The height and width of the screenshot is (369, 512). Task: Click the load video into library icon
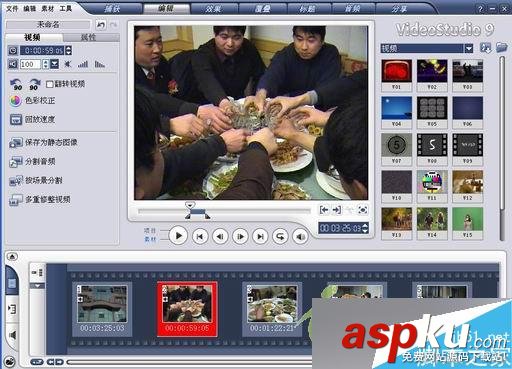pyautogui.click(x=485, y=48)
